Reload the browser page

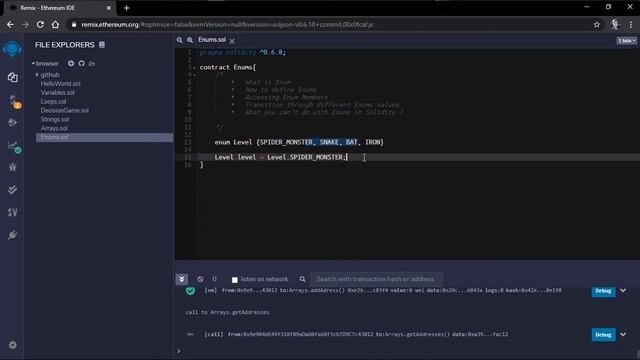tap(40, 24)
